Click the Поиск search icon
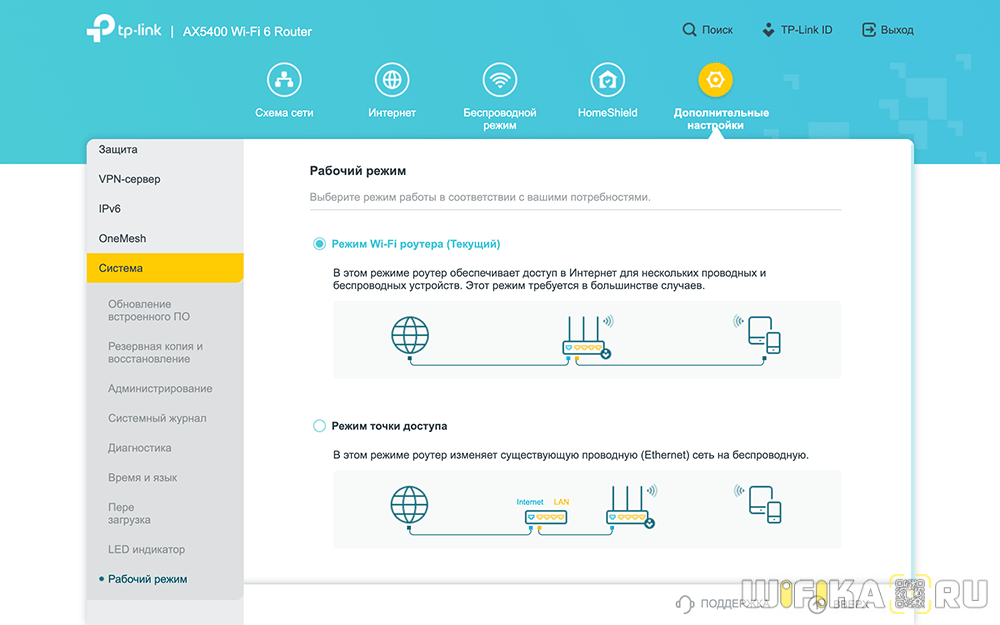Image resolution: width=1000 pixels, height=625 pixels. pos(690,30)
